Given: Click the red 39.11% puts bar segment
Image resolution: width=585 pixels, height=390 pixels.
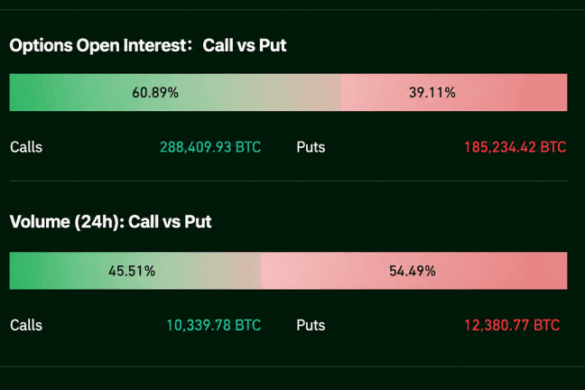Looking at the screenshot, I should [x=454, y=92].
